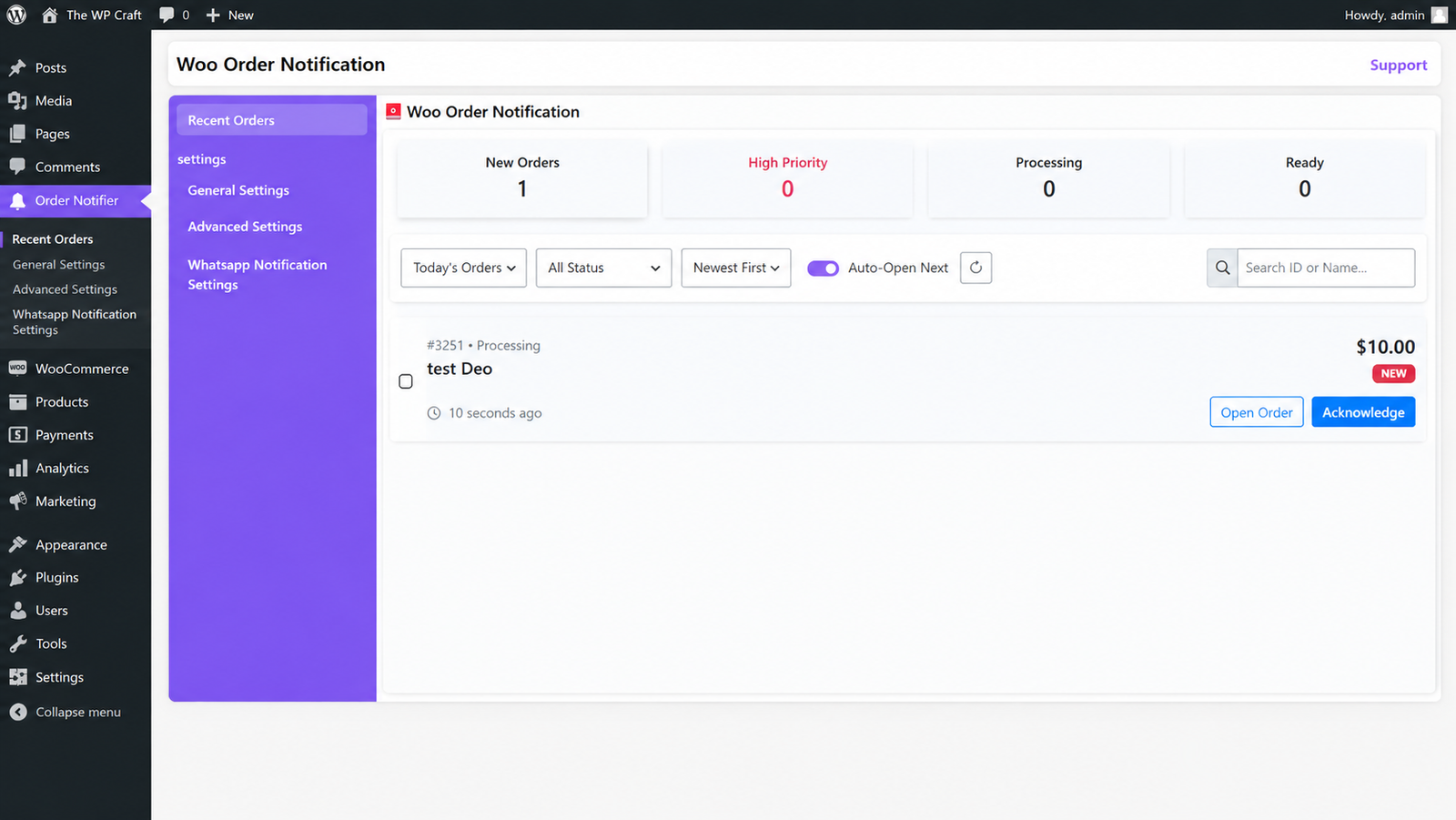Click the 10 seconds ago timestamp

pos(495,413)
